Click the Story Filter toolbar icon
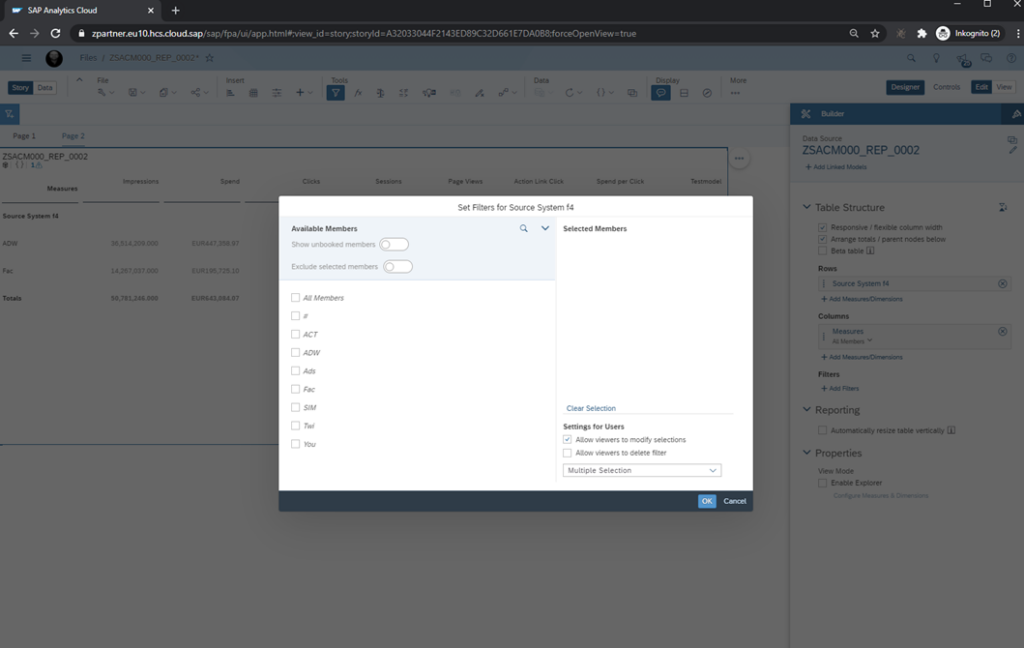 pos(335,93)
